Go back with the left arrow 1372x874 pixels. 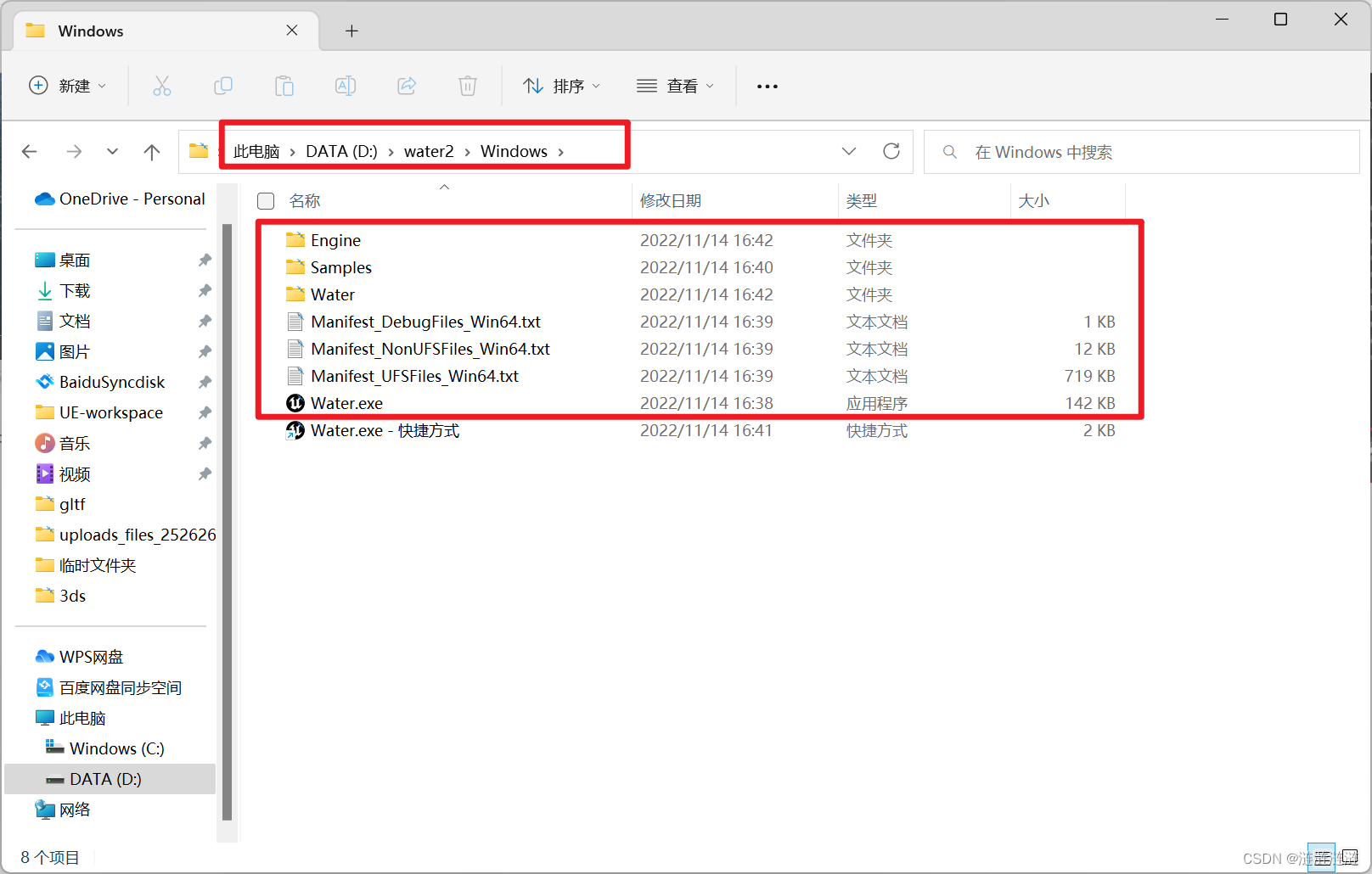coord(30,151)
